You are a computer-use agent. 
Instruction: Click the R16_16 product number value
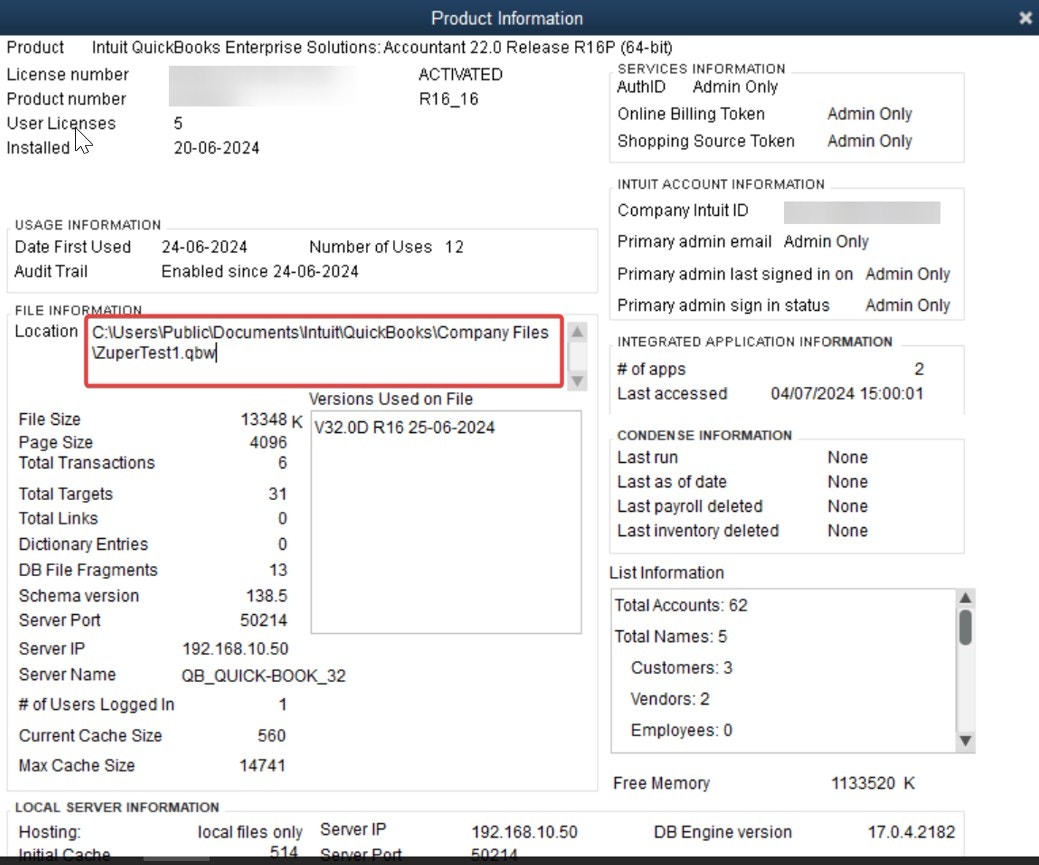point(449,99)
